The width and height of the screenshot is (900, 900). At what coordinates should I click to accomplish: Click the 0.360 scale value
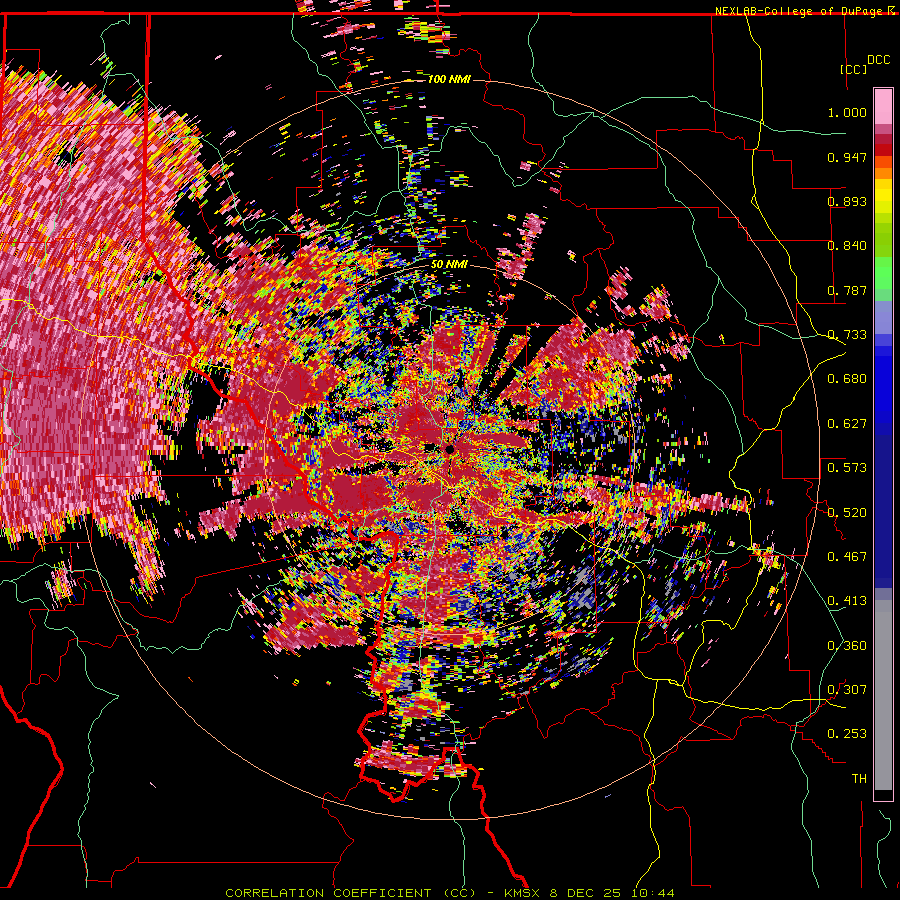[x=847, y=645]
